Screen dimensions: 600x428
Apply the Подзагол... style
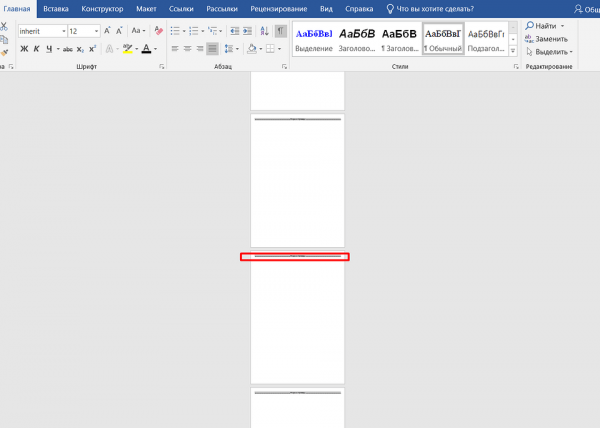486,39
